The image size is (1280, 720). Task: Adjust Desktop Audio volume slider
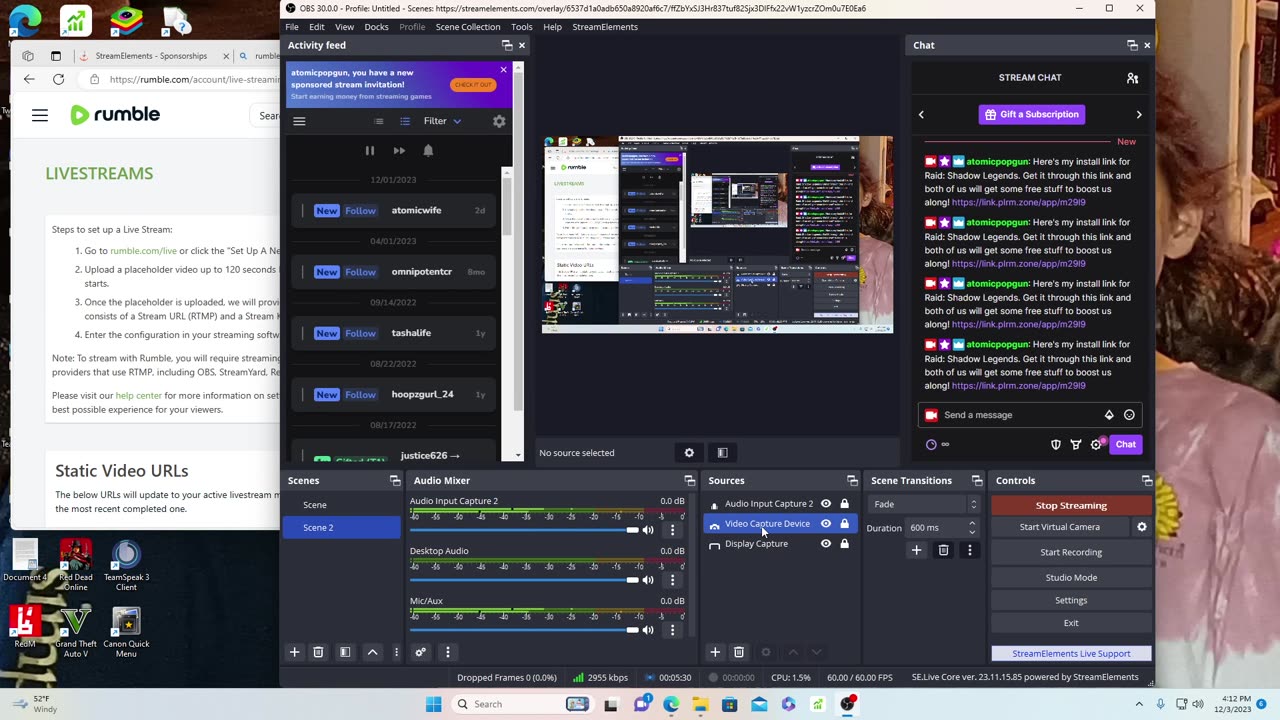pyautogui.click(x=524, y=580)
